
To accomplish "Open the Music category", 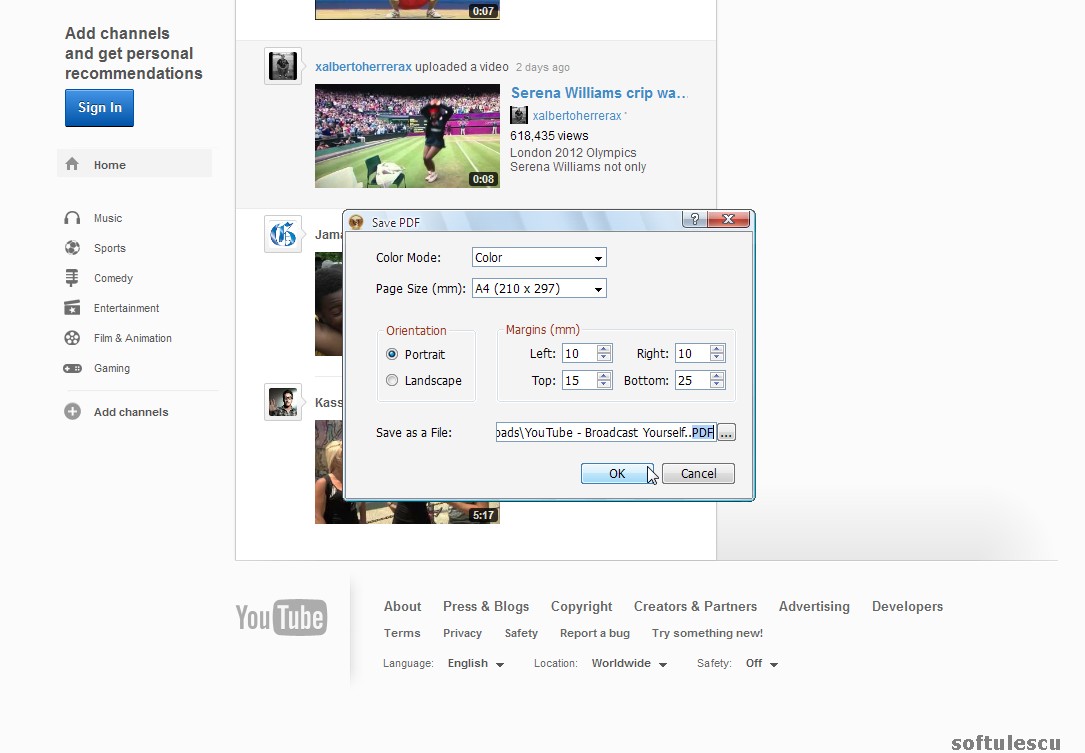I will (x=108, y=218).
